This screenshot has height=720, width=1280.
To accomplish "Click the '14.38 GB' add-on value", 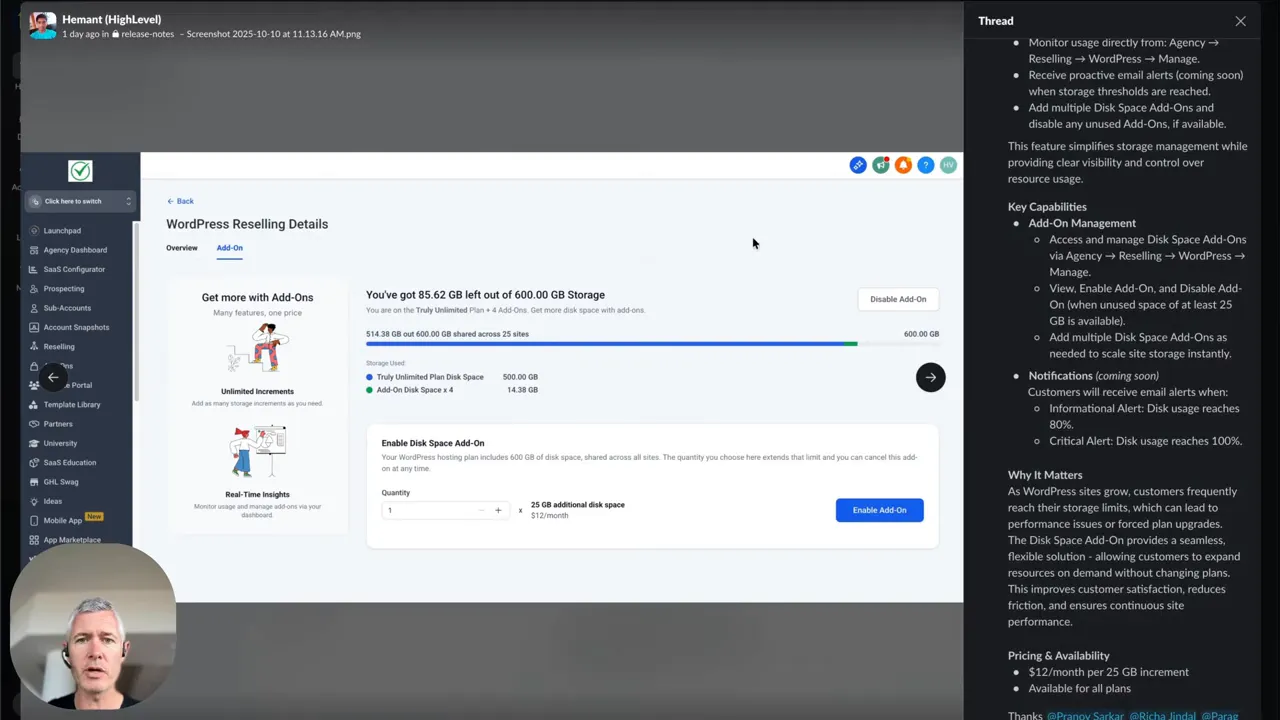I will 522,390.
